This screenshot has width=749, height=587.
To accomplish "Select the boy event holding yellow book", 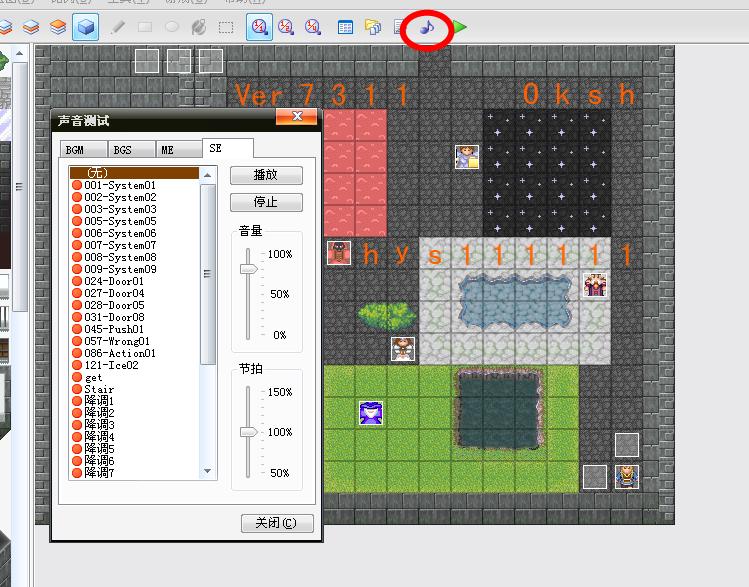I will [x=467, y=157].
